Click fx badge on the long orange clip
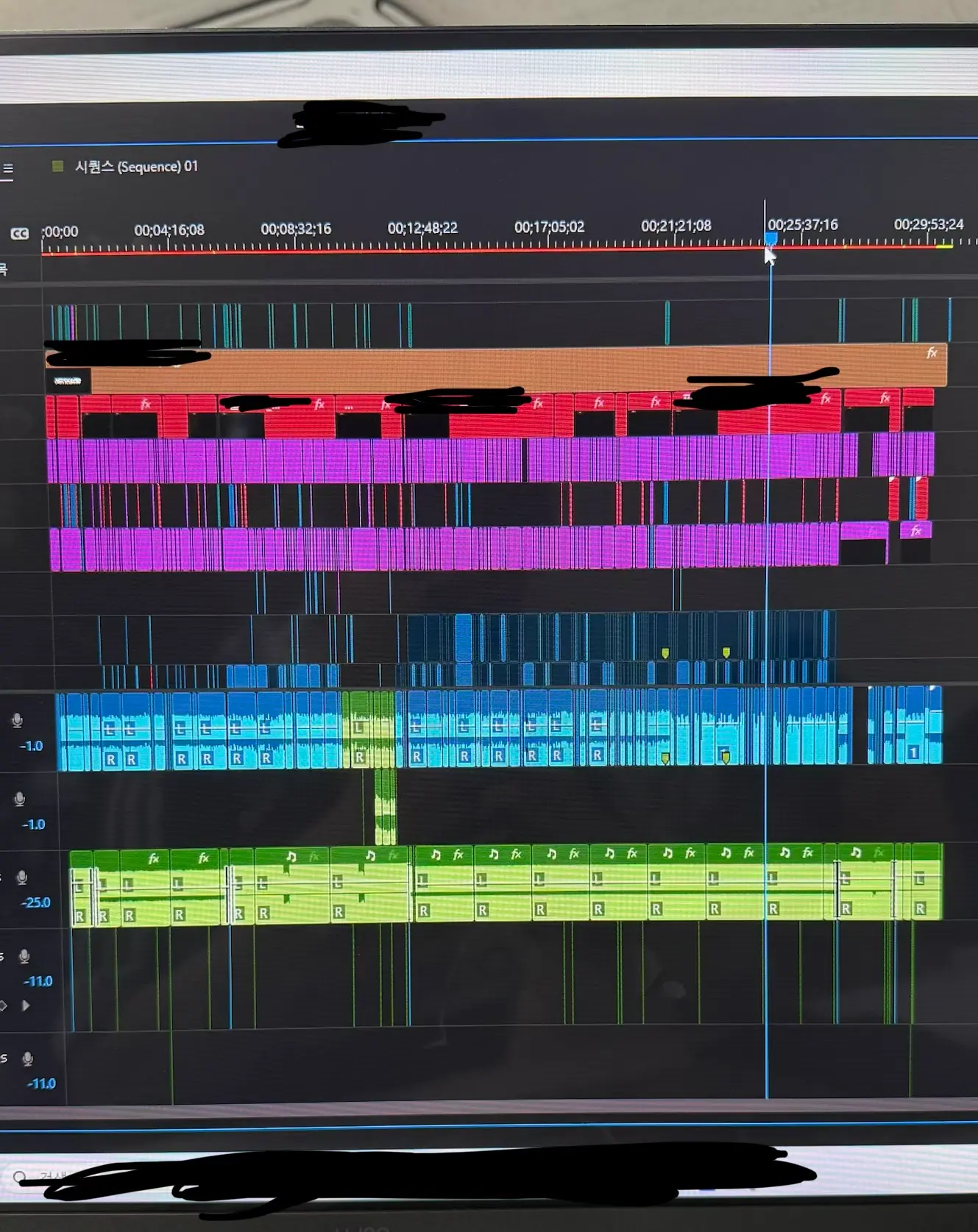Viewport: 978px width, 1232px height. pos(932,354)
